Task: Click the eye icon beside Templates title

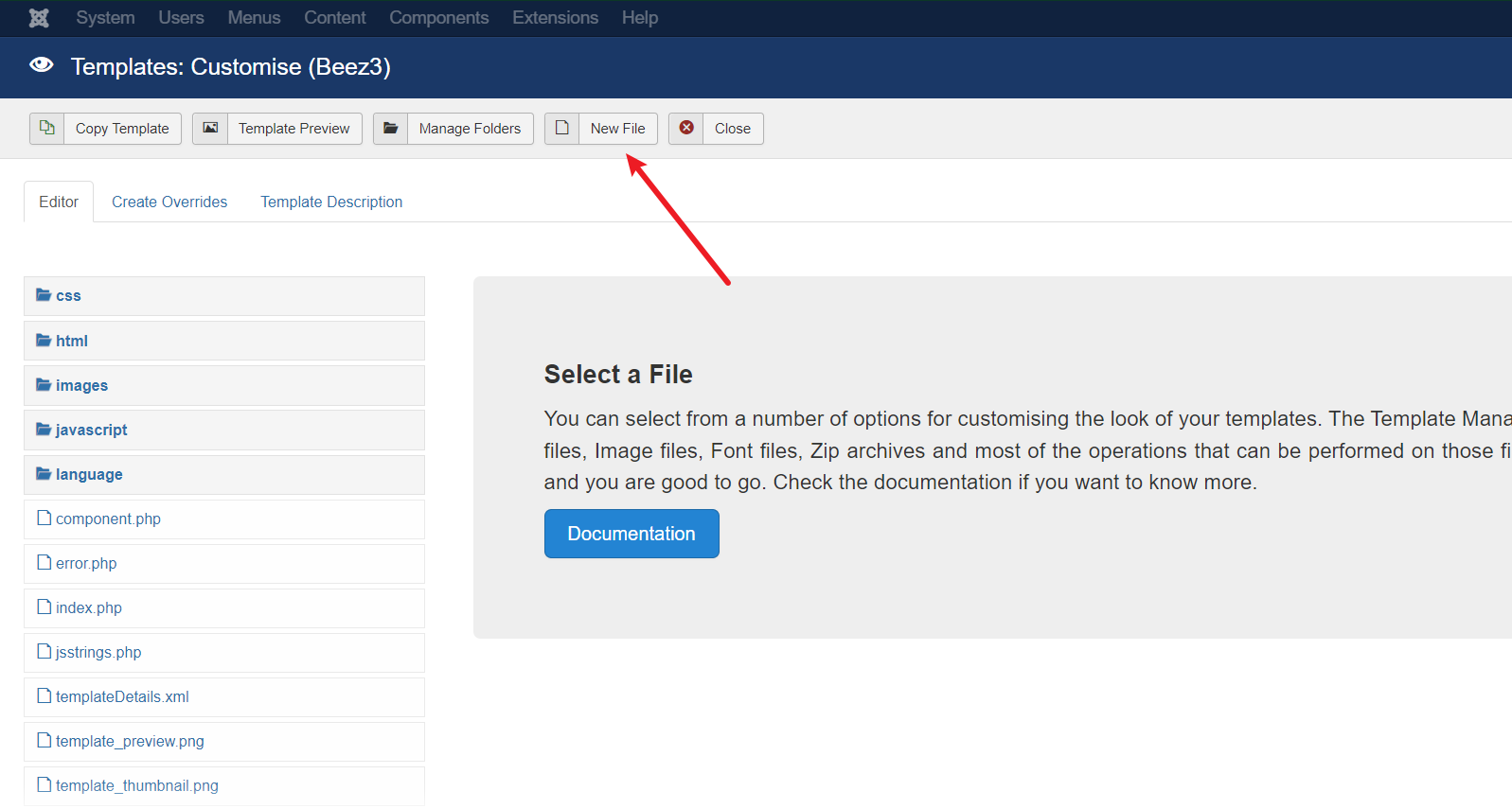Action: point(42,64)
